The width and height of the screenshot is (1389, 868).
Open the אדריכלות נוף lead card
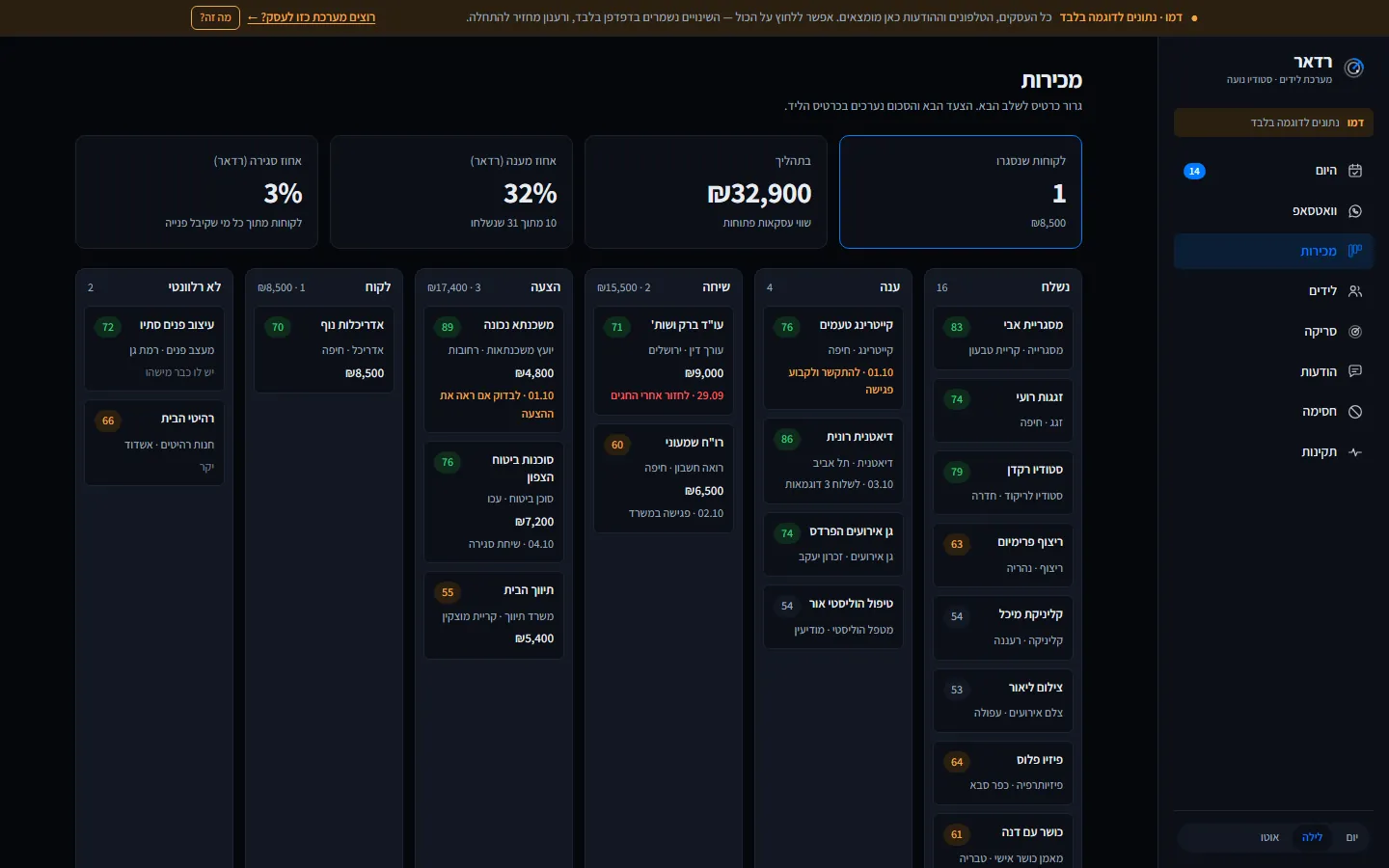pos(324,350)
